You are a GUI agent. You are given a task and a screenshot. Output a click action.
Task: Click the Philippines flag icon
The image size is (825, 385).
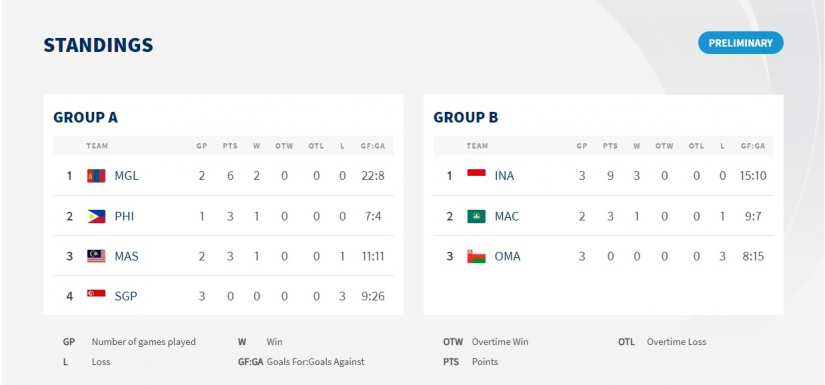click(x=96, y=216)
